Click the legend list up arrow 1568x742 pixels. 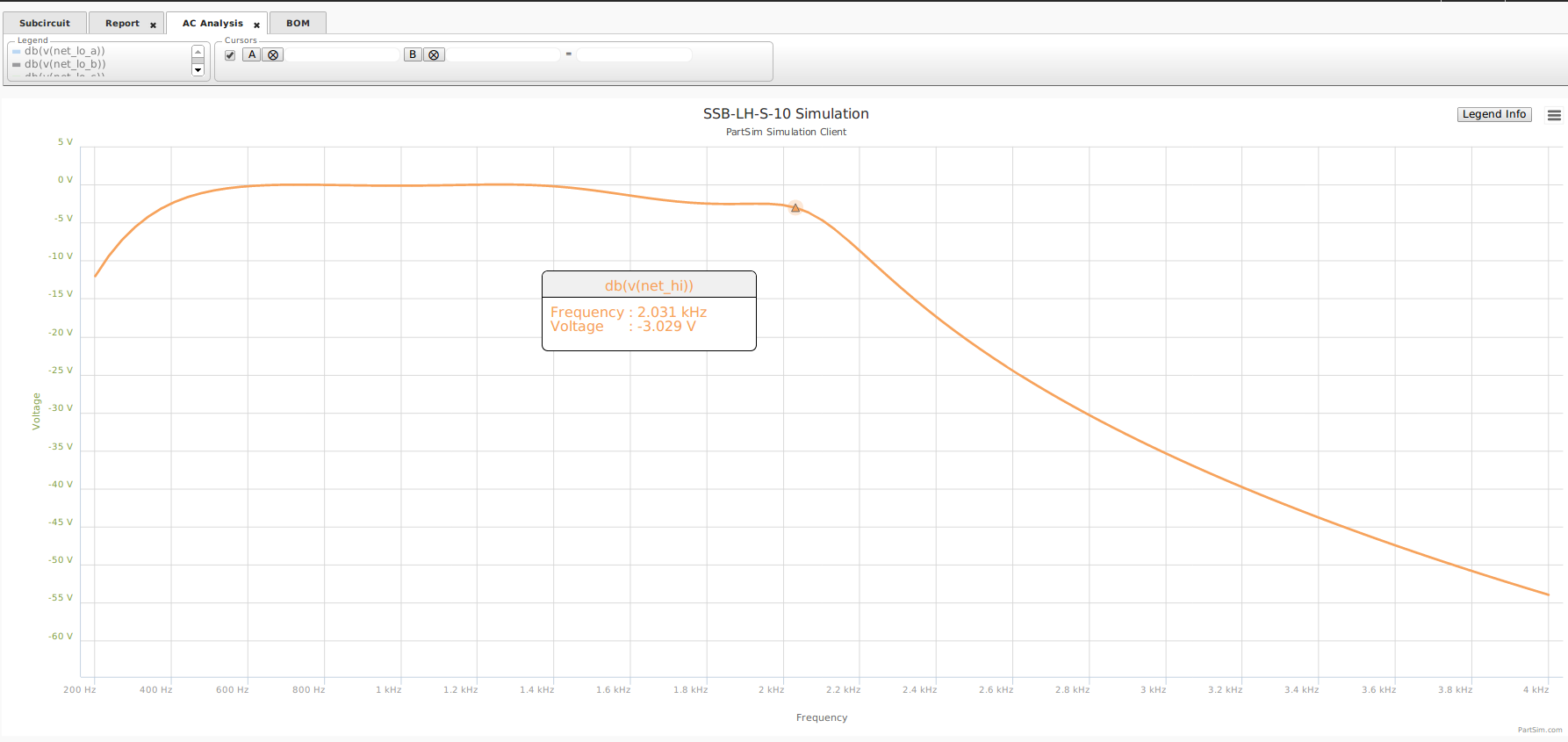coord(198,52)
